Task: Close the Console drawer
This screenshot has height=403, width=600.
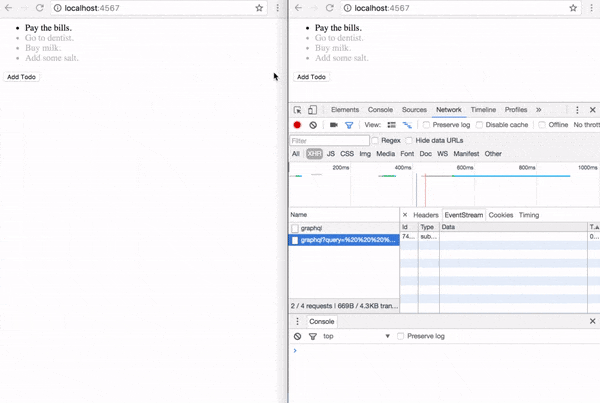Action: [592, 321]
